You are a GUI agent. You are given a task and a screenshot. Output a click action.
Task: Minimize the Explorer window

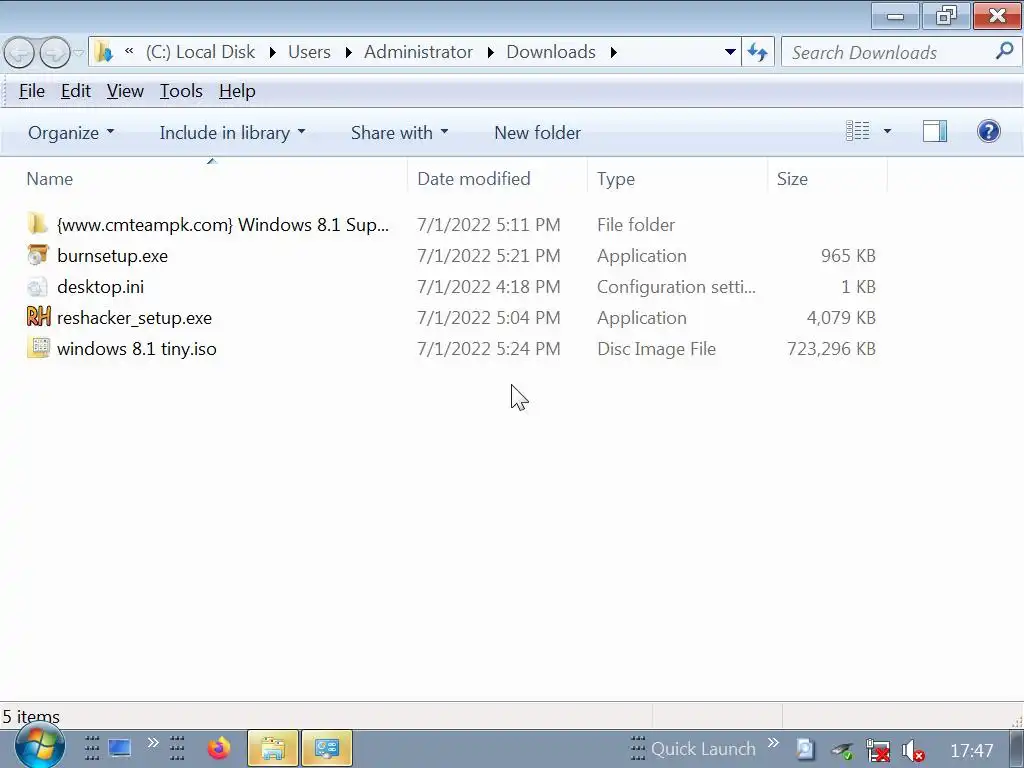point(895,16)
